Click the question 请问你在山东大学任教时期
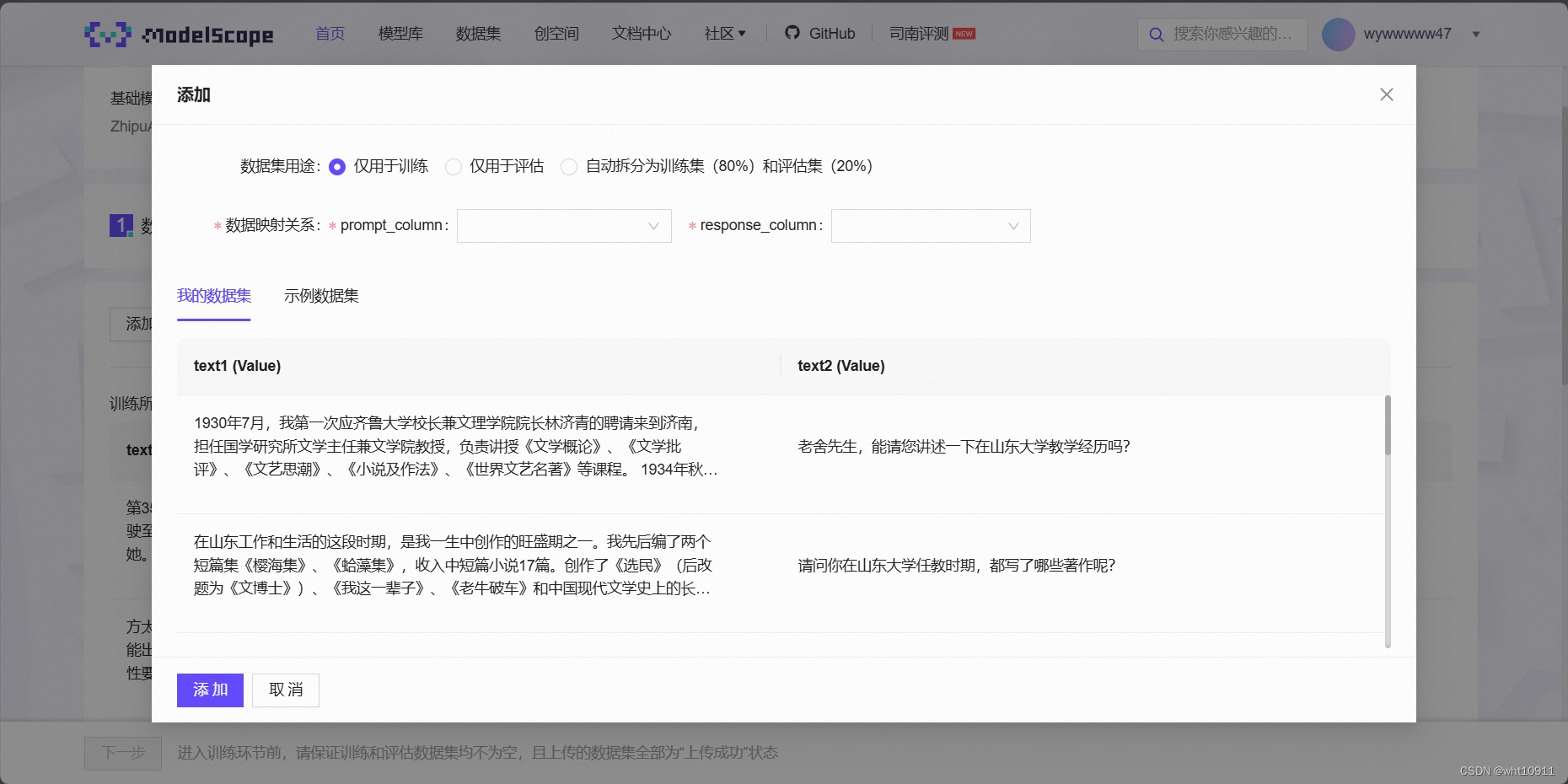Screen dimensions: 1568x784 point(957,565)
